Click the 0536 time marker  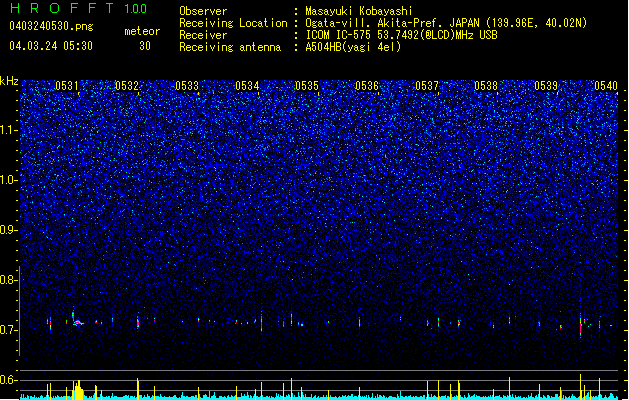tap(367, 86)
